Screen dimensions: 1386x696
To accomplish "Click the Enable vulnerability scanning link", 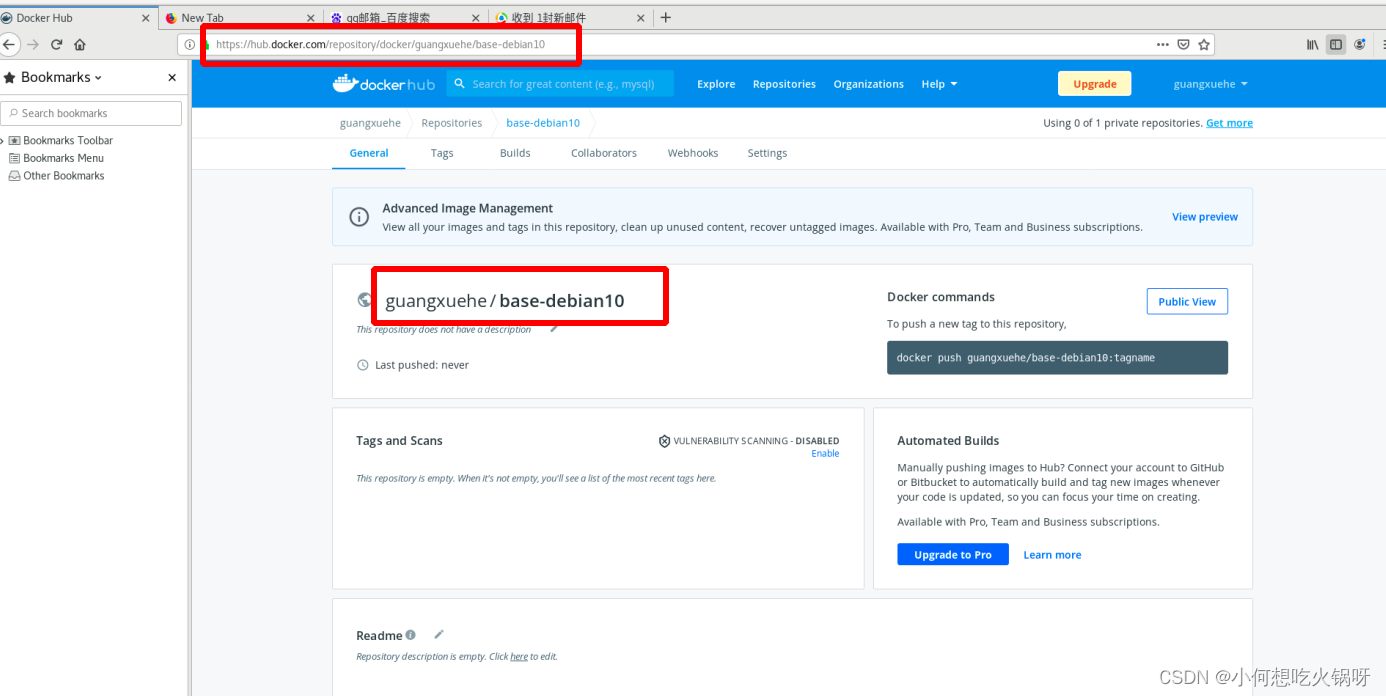I will [825, 454].
